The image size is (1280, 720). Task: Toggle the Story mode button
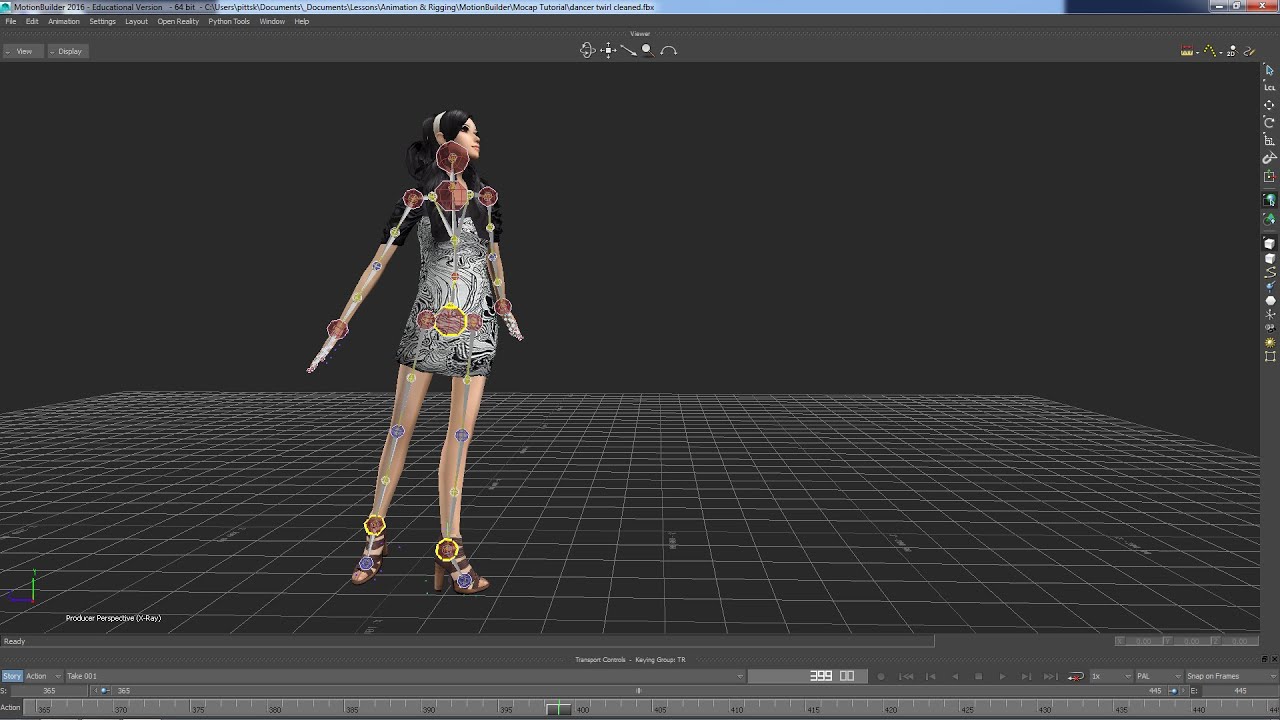(x=12, y=676)
